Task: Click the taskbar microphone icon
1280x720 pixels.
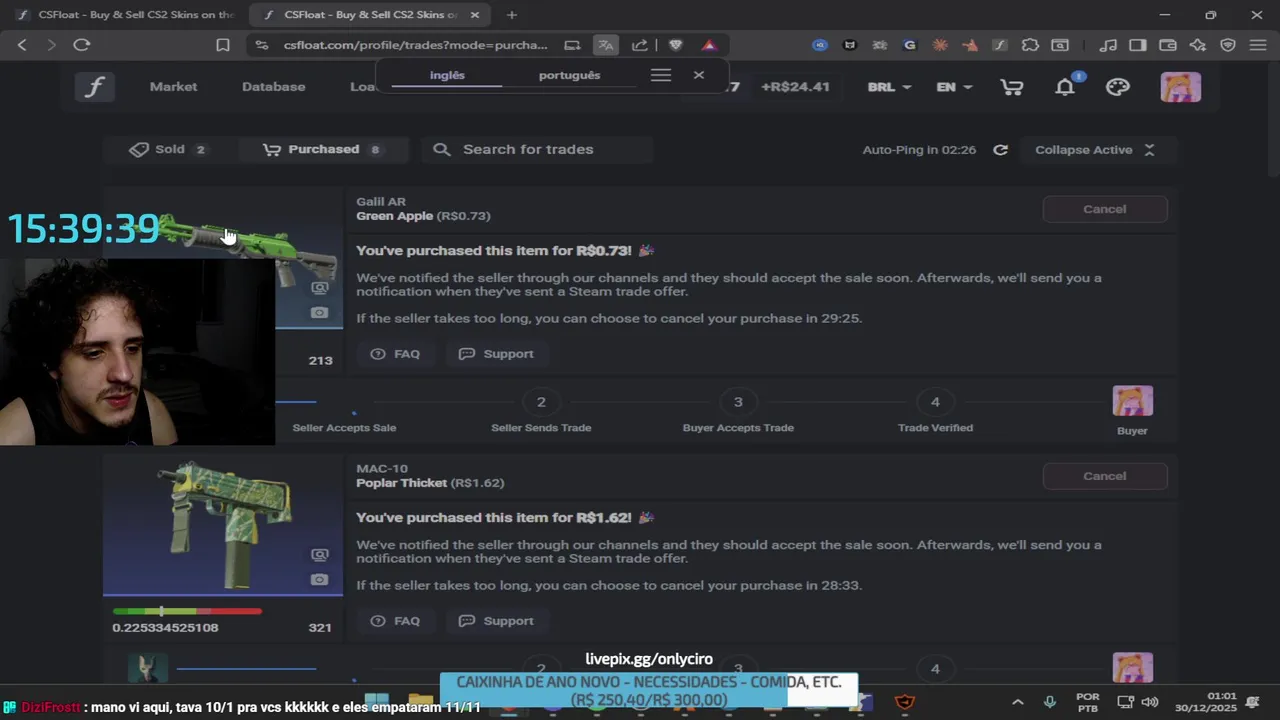Action: (1049, 702)
